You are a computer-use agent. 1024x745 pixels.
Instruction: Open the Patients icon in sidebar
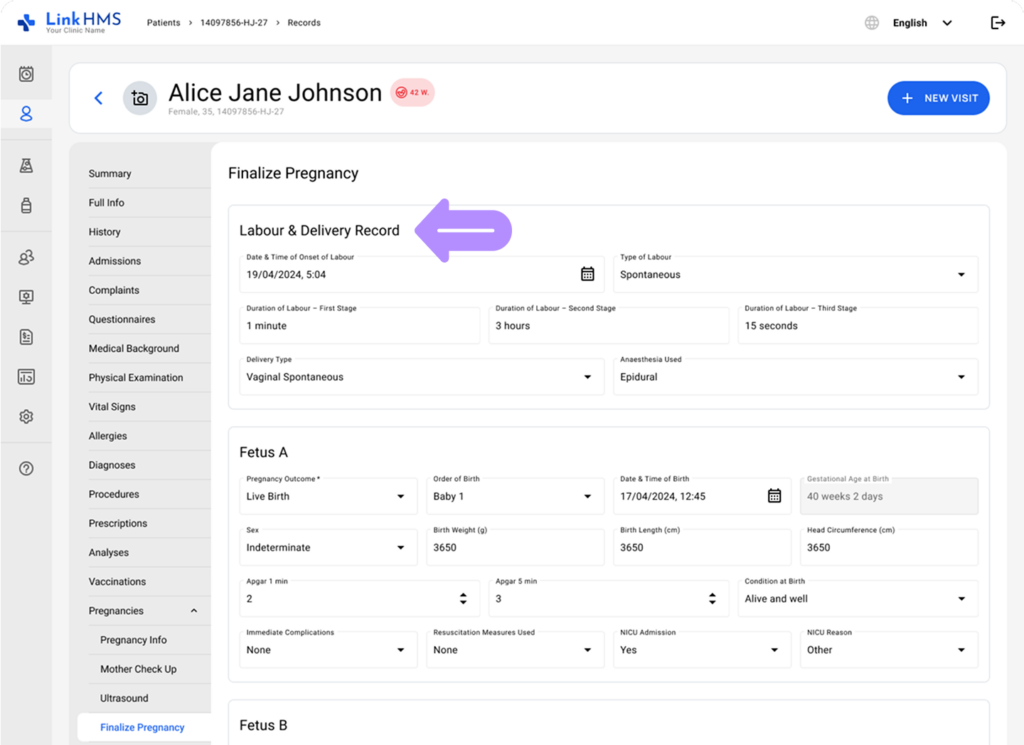[x=26, y=114]
